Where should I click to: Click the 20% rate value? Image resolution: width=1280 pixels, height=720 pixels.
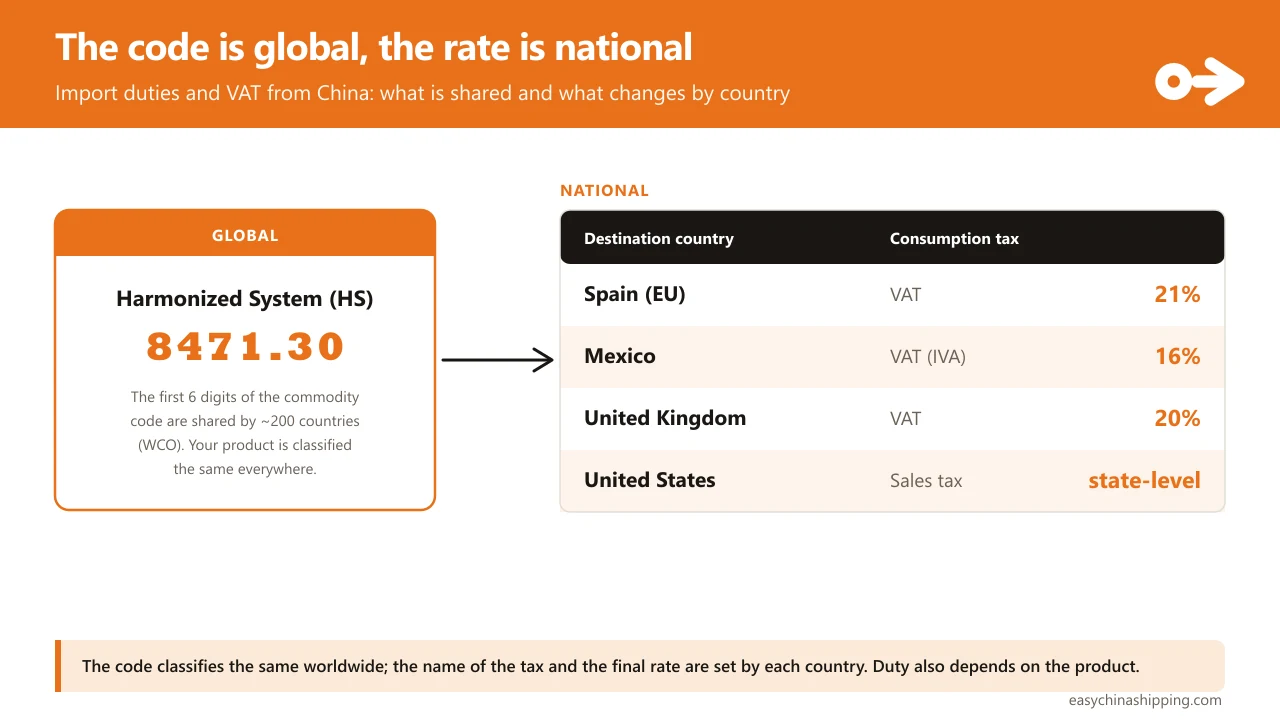(x=1177, y=418)
